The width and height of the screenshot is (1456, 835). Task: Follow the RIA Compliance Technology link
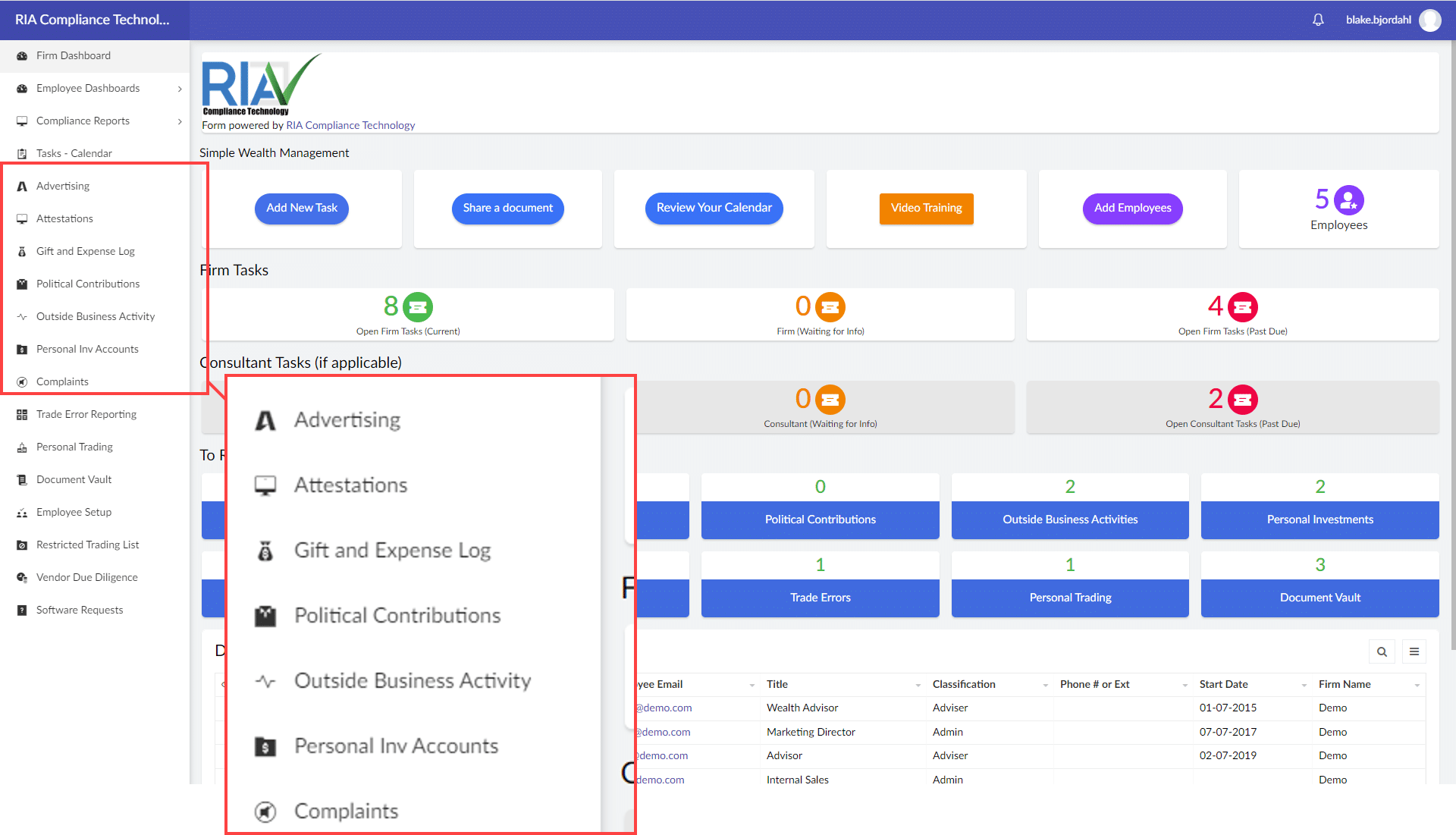coord(350,125)
